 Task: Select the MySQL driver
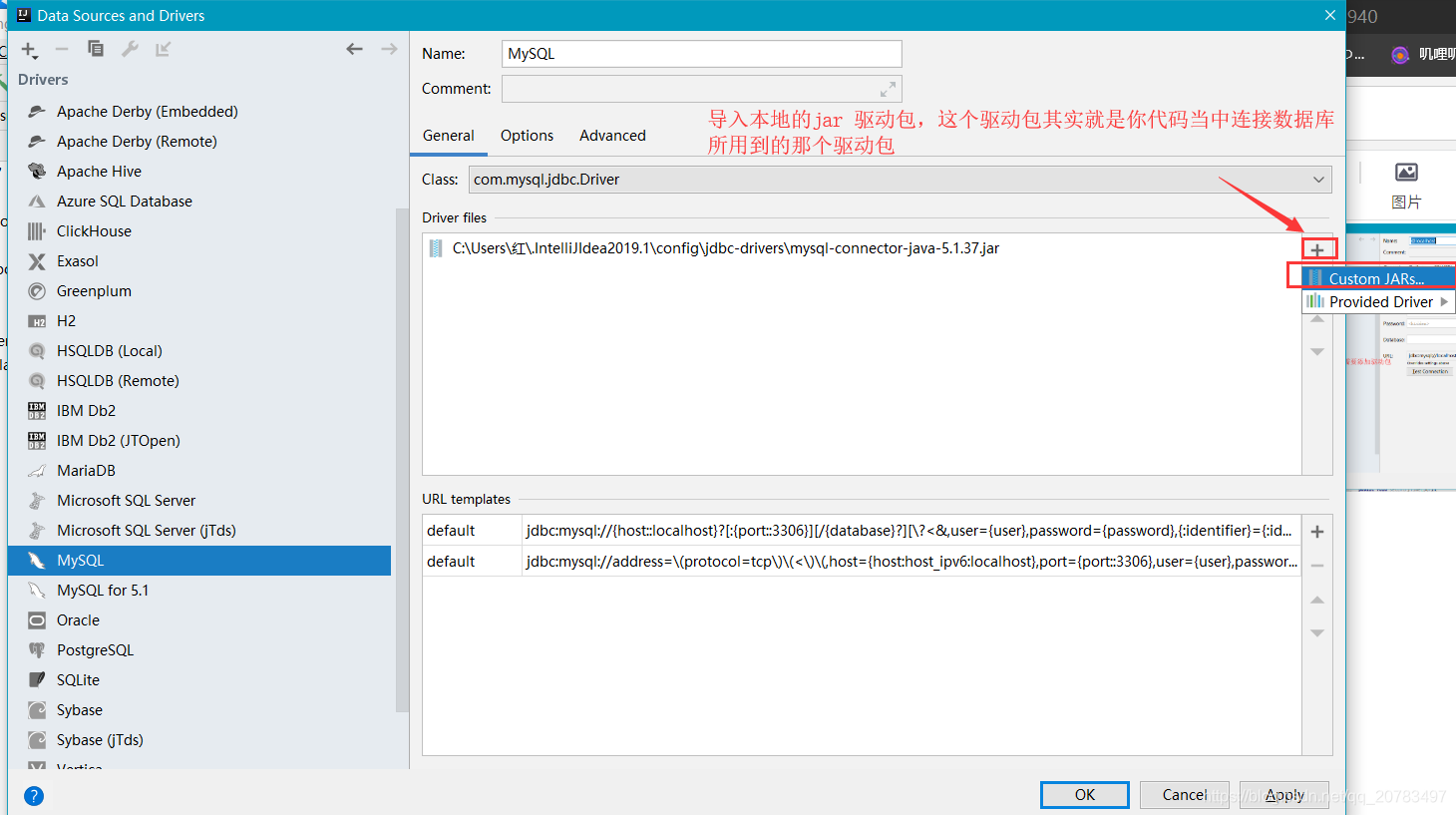tap(199, 561)
